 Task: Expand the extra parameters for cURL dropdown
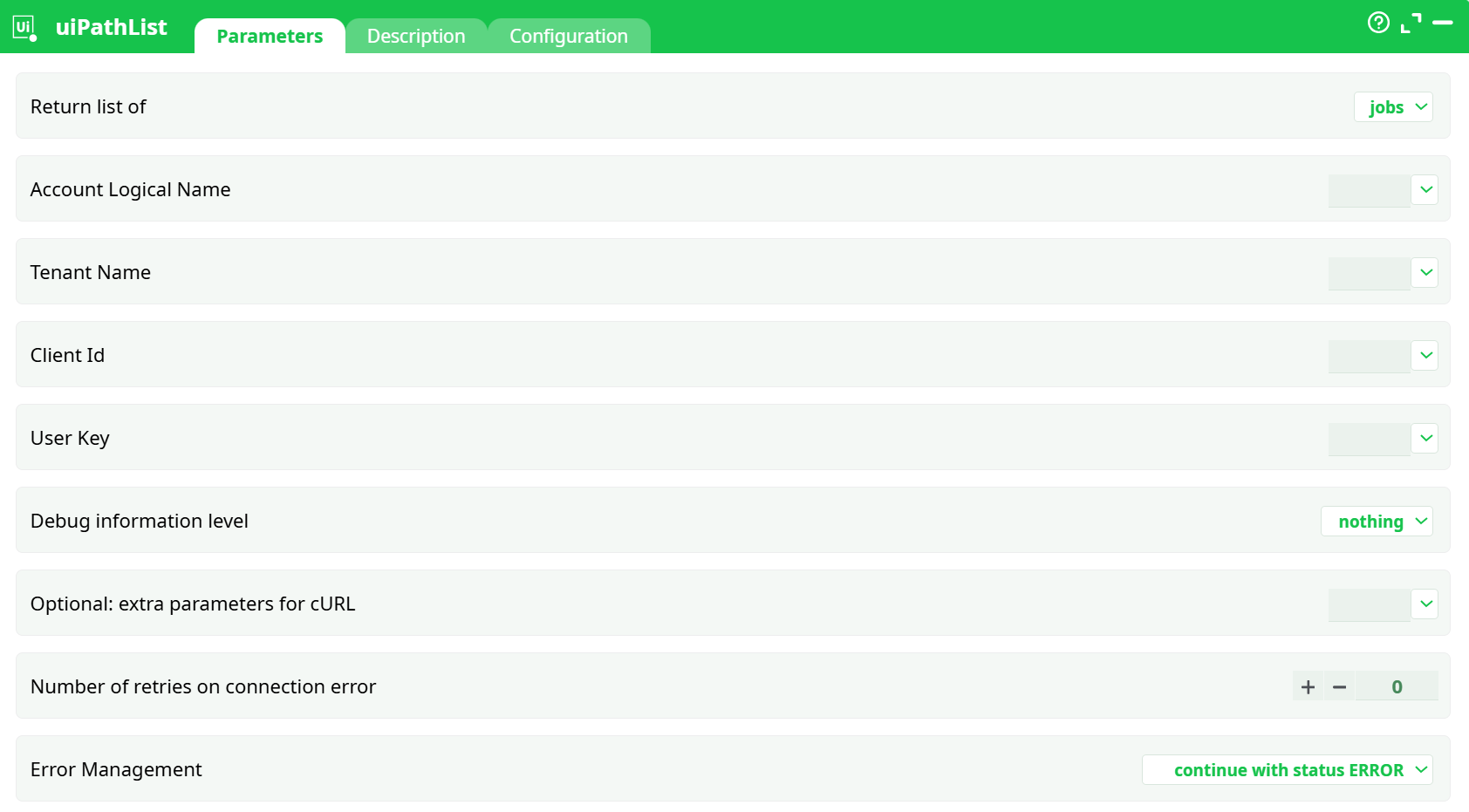tap(1425, 604)
